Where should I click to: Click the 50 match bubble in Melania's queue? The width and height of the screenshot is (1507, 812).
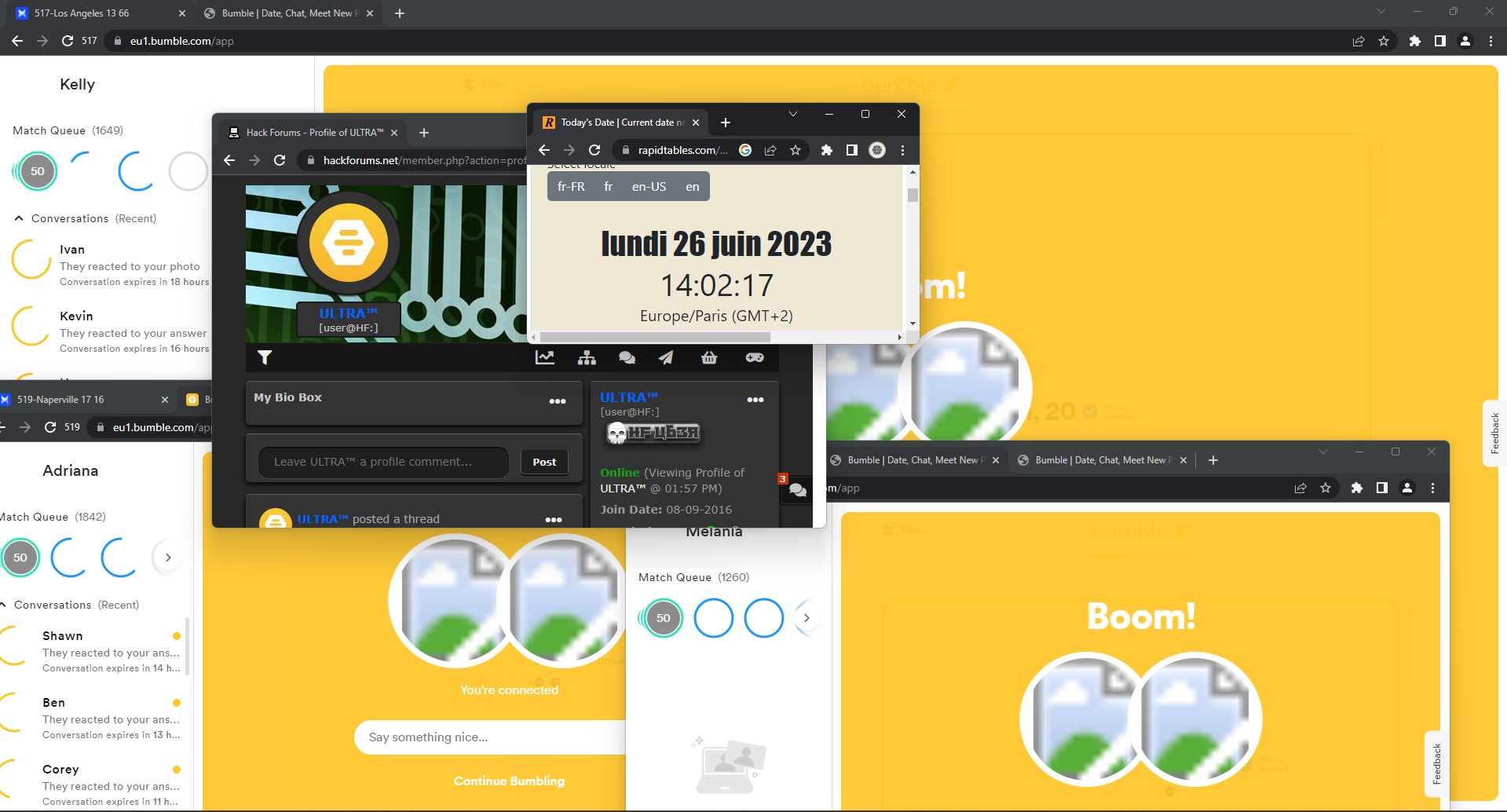click(x=663, y=618)
